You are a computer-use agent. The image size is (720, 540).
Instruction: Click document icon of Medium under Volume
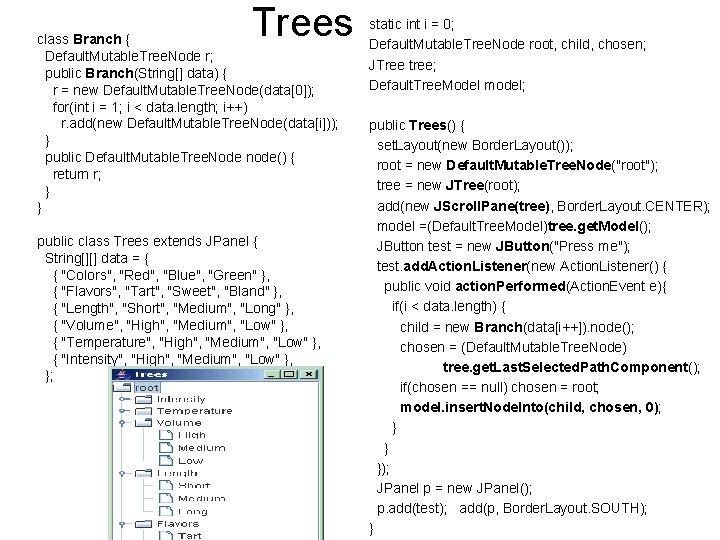click(x=166, y=447)
